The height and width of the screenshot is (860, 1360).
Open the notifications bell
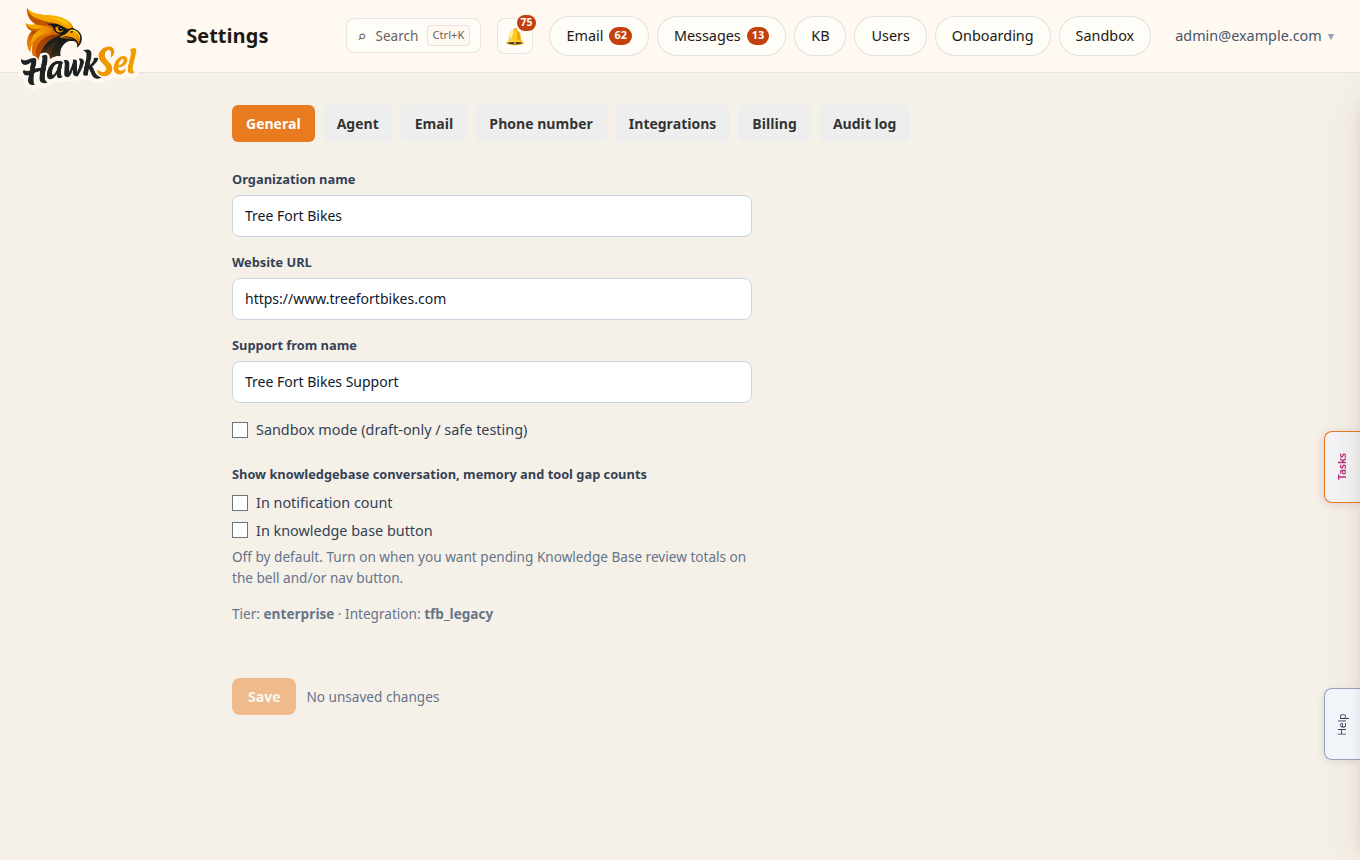pyautogui.click(x=515, y=36)
